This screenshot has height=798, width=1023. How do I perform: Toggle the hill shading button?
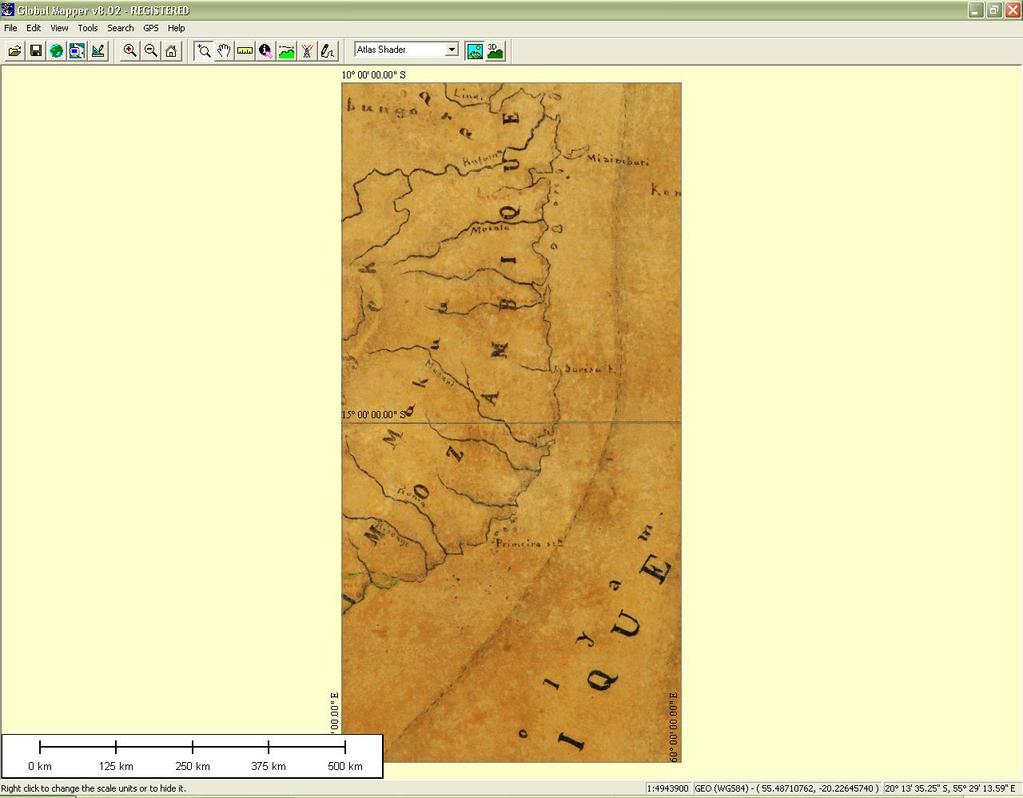coord(474,51)
